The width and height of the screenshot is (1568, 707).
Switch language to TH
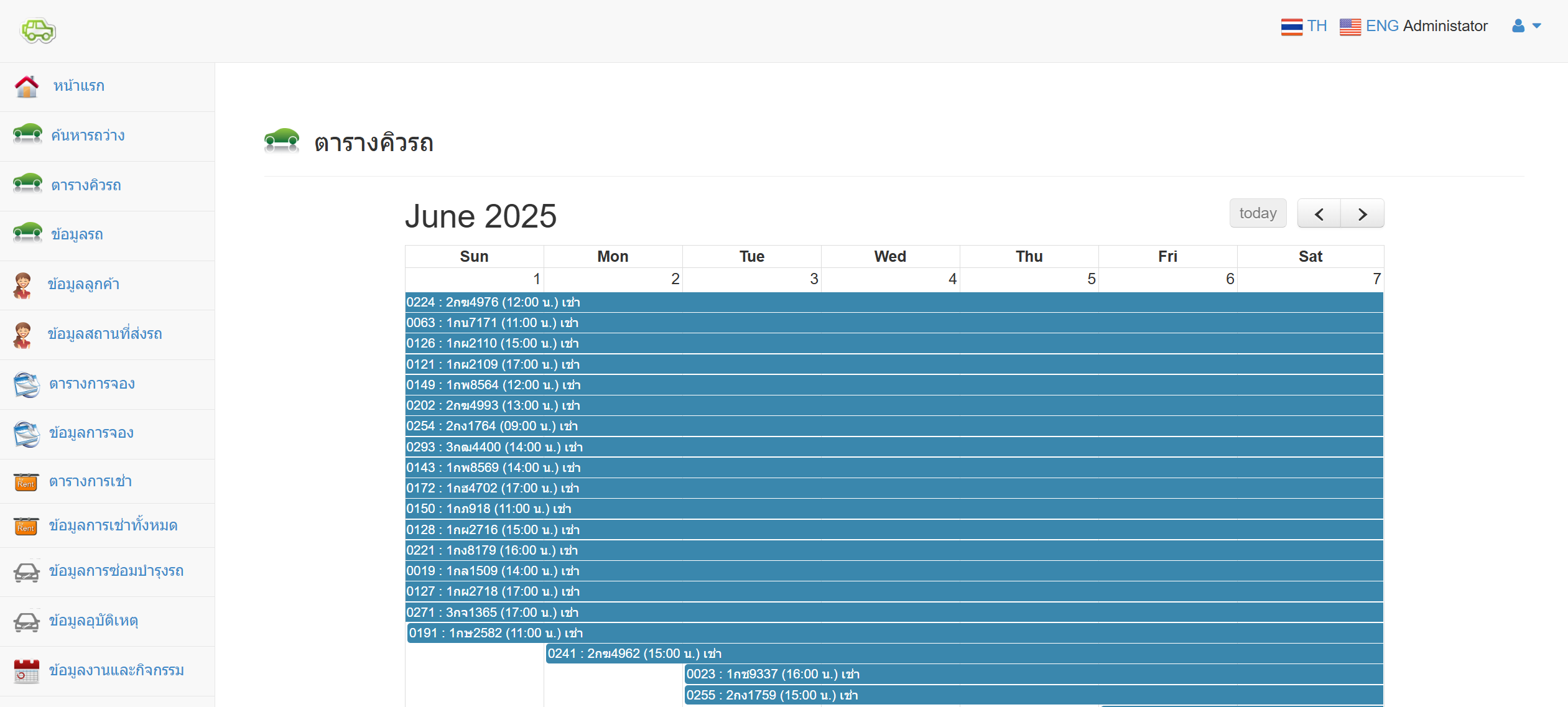[1317, 26]
